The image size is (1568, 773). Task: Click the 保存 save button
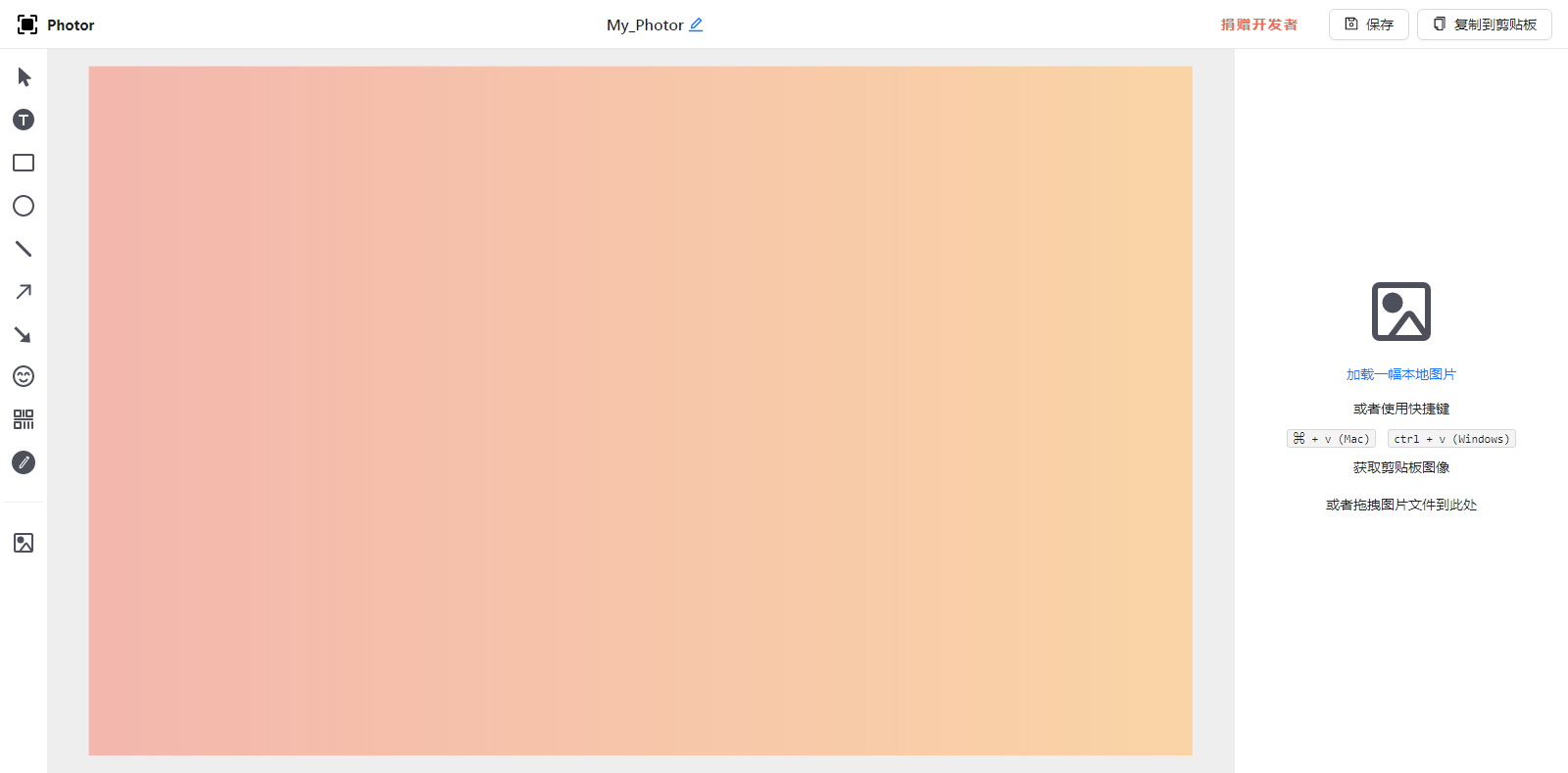(x=1368, y=24)
